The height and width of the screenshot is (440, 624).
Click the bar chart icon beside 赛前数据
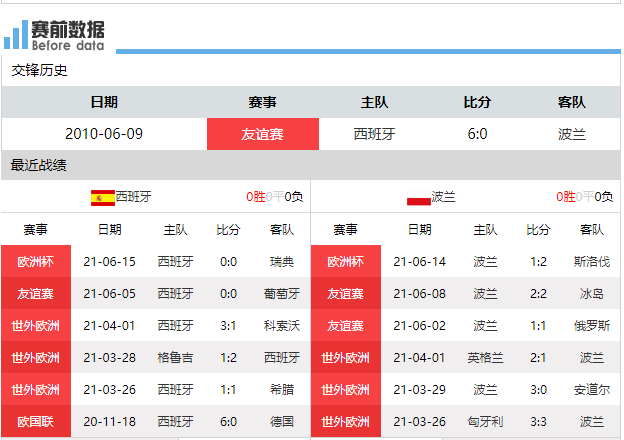pyautogui.click(x=15, y=35)
